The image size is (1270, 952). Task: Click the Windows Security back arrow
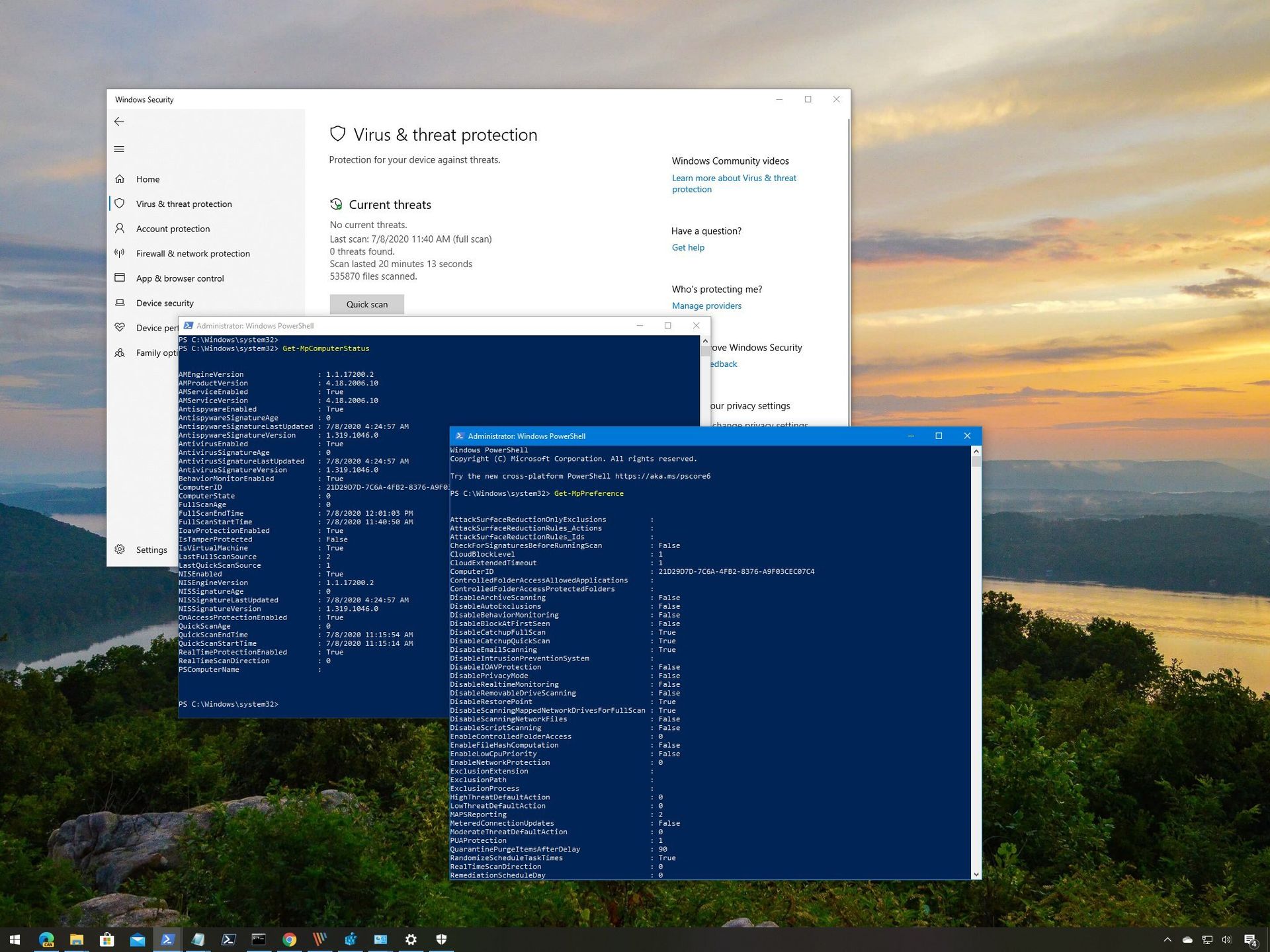[119, 122]
